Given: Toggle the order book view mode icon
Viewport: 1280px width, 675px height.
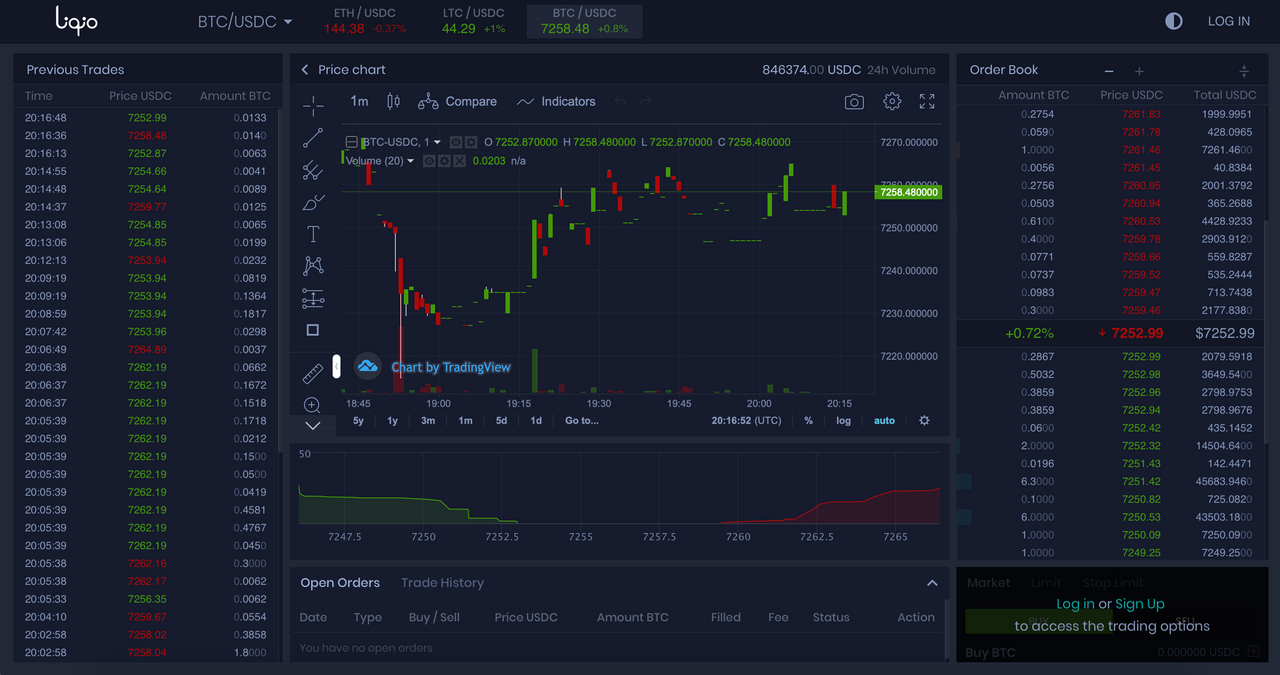Looking at the screenshot, I should 1244,71.
